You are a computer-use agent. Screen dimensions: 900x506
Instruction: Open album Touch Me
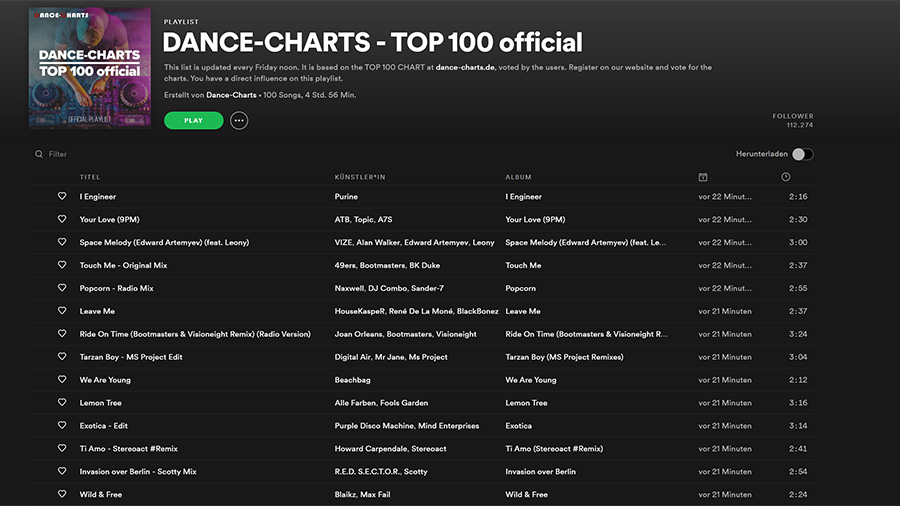pos(523,266)
